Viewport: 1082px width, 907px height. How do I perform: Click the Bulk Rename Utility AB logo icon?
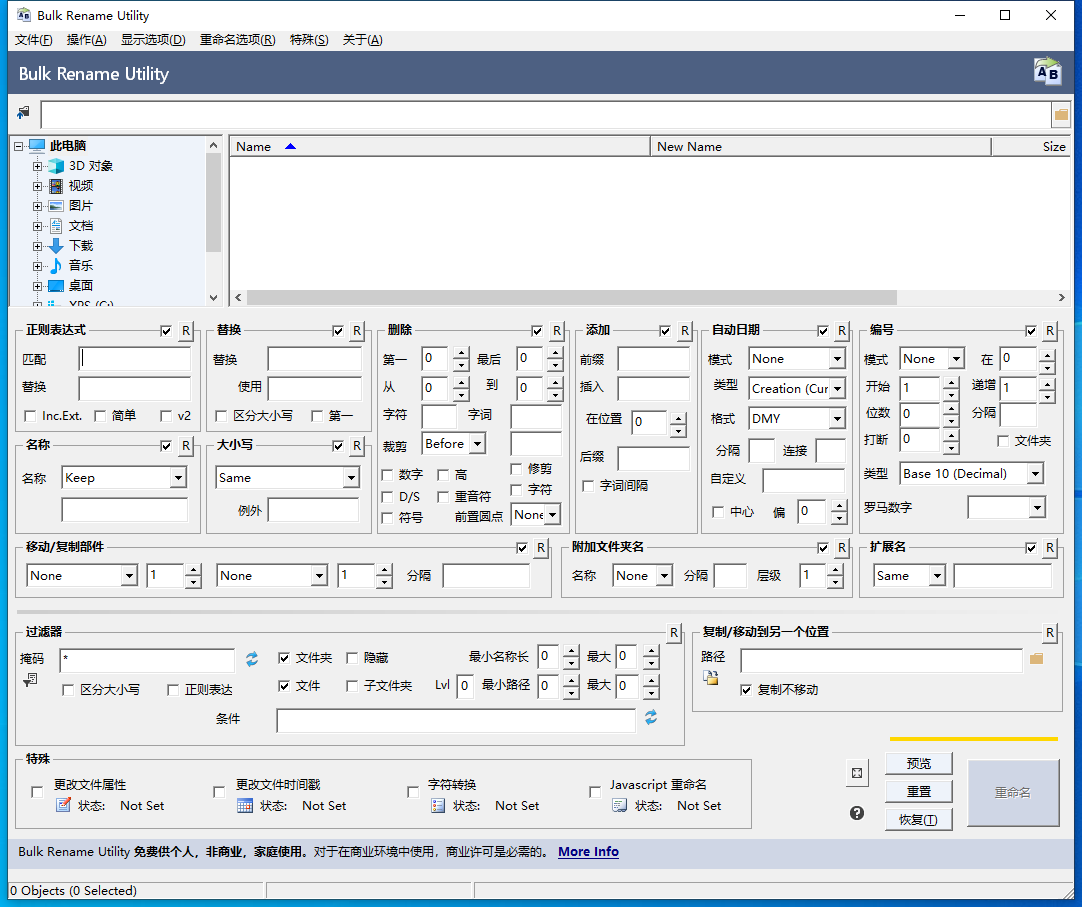(1047, 72)
